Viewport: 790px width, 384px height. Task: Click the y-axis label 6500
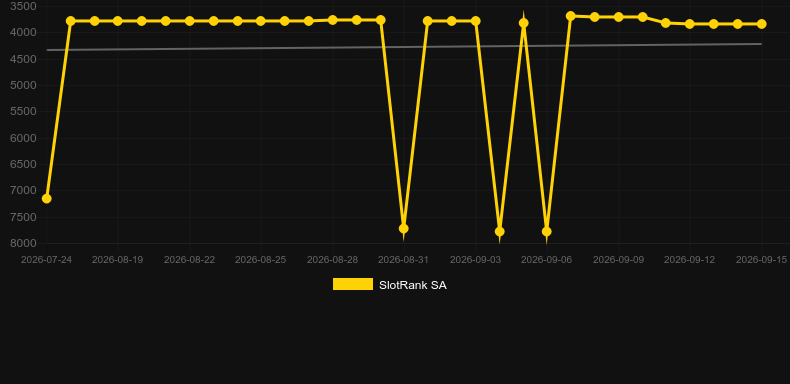pos(23,164)
